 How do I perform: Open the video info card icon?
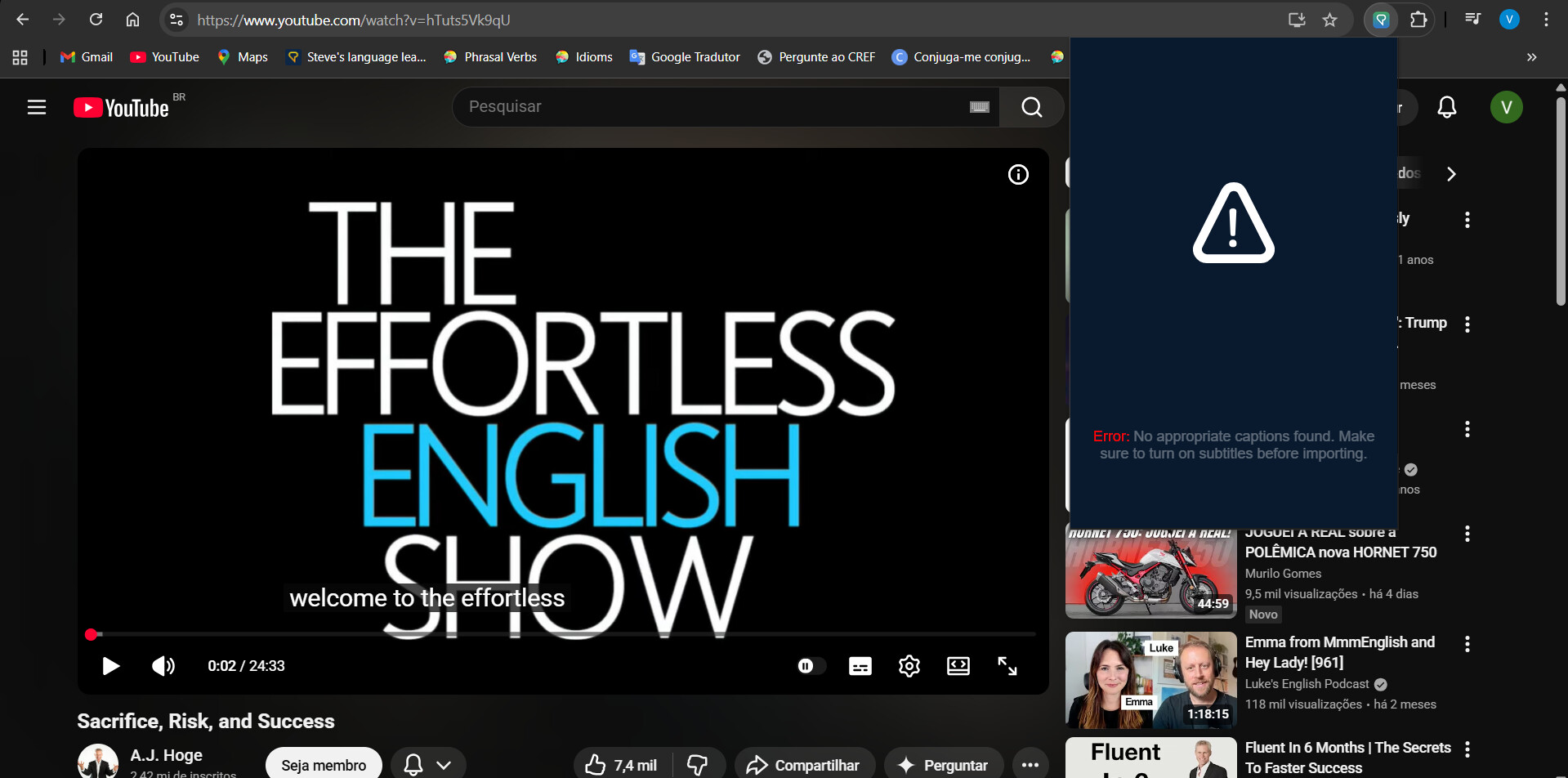1018,174
